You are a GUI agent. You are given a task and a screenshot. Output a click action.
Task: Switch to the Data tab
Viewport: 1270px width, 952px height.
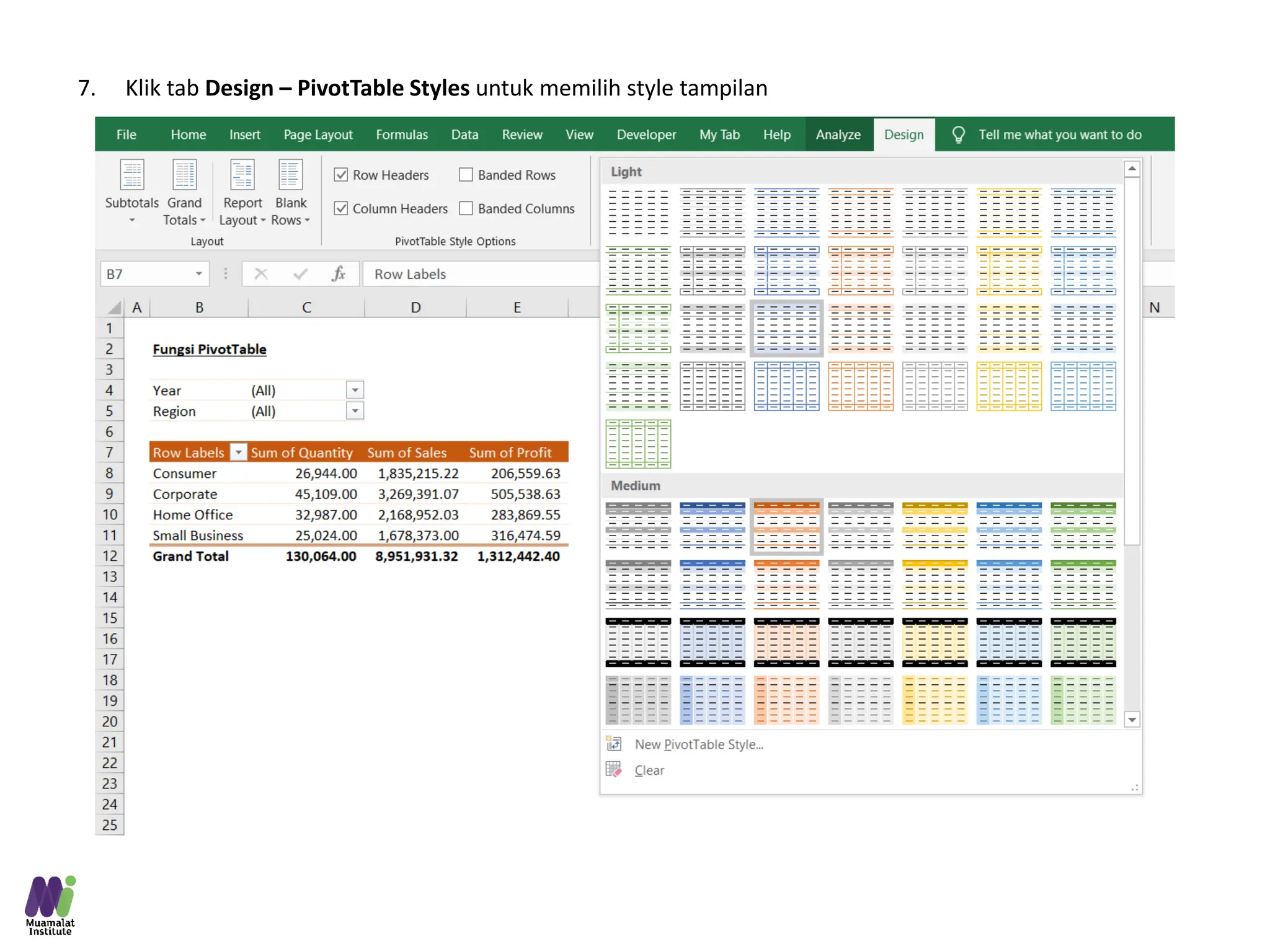(x=464, y=134)
